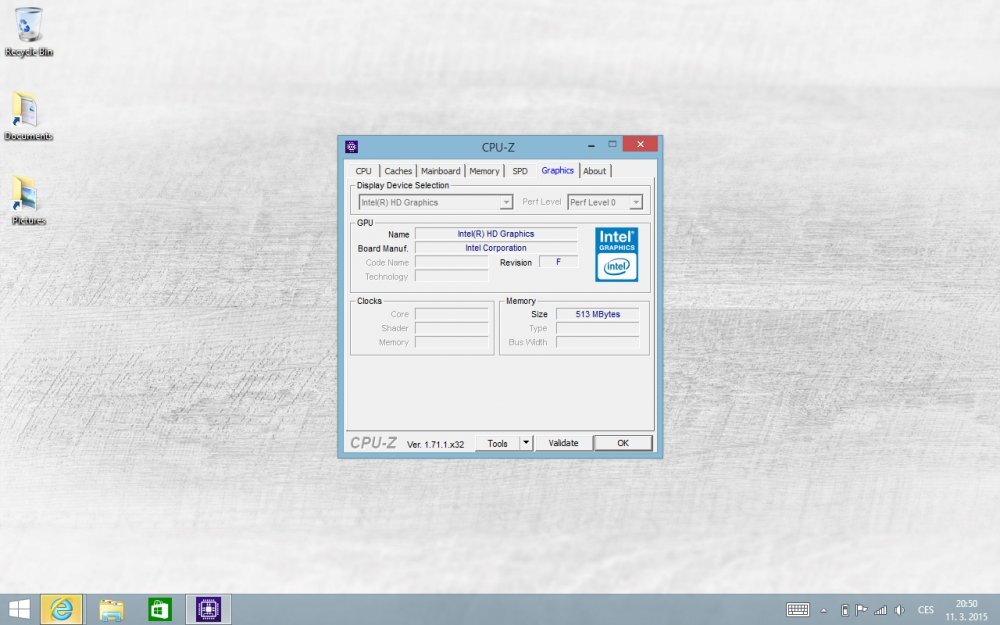
Task: Open Internet Explorer from the taskbar
Action: 61,609
